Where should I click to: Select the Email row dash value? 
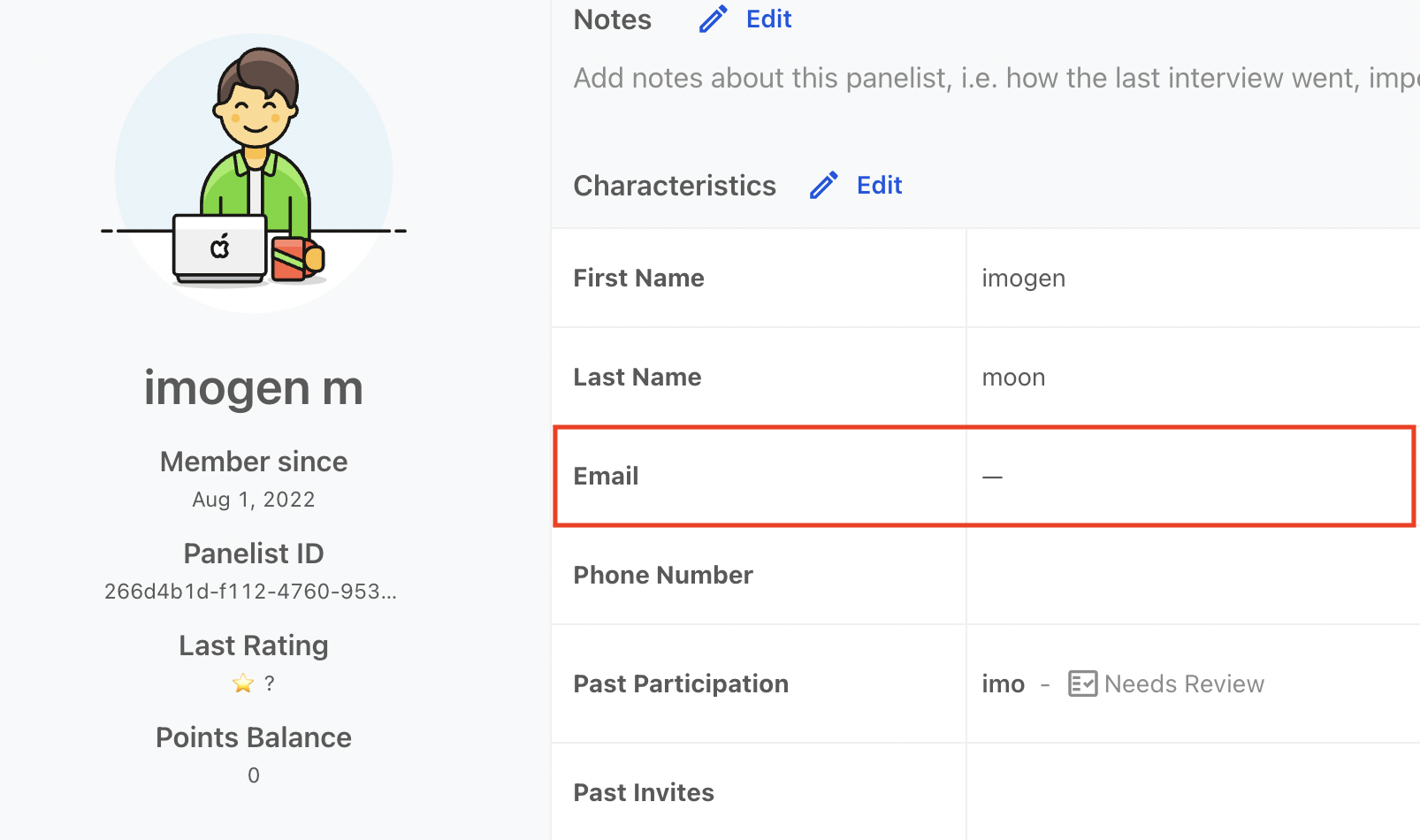992,477
